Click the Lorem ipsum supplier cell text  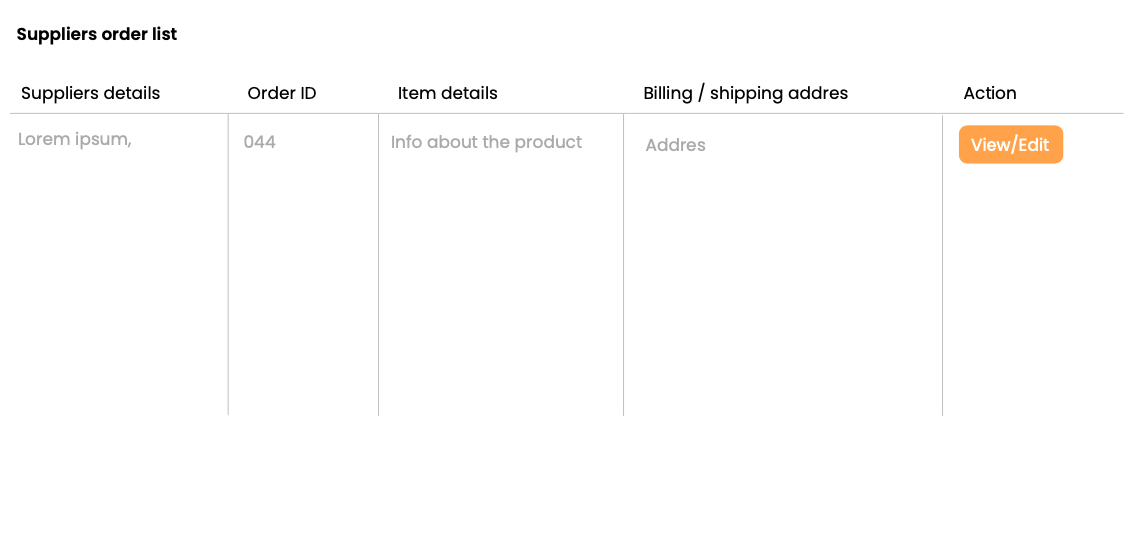[x=74, y=139]
